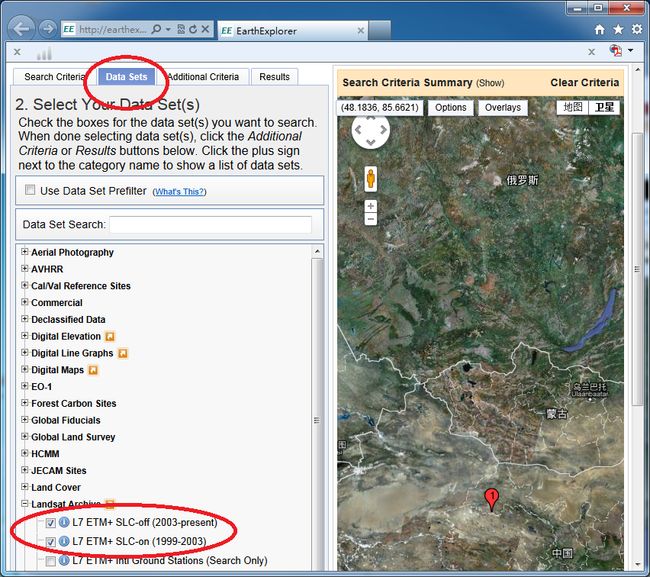Uncheck L7 ETM+ SLC-off (2003-present)
The width and height of the screenshot is (650, 577).
50,523
